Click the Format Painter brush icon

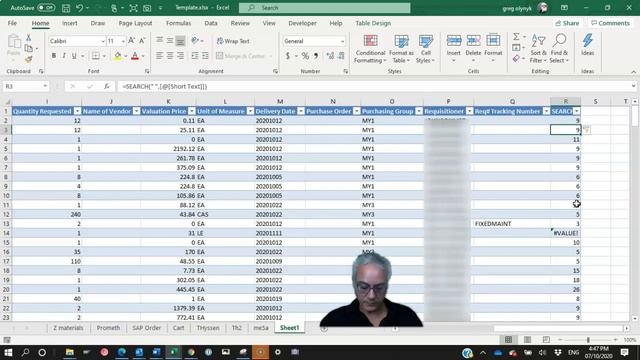tap(28, 60)
